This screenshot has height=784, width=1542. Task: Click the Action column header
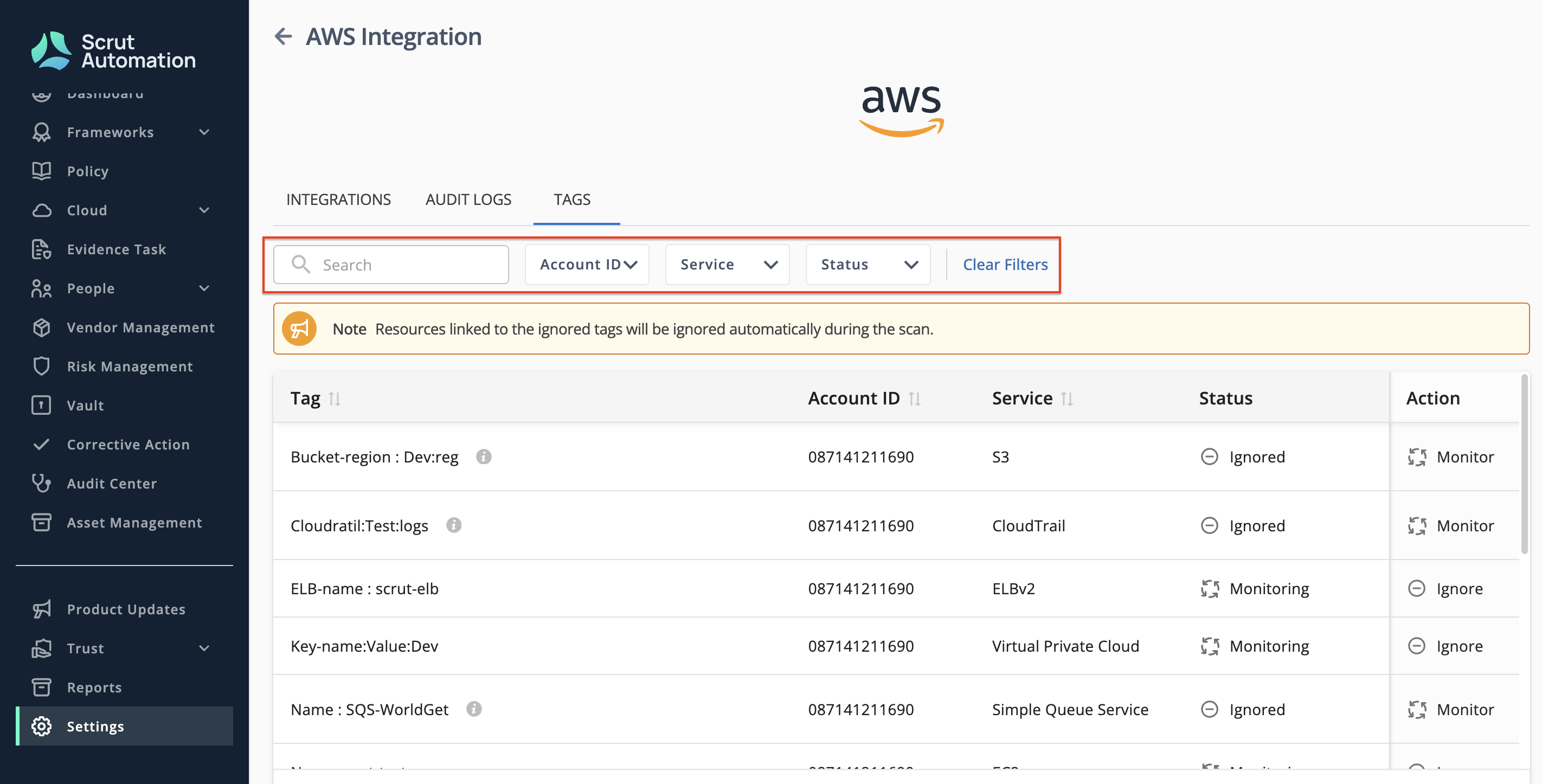[x=1433, y=399]
